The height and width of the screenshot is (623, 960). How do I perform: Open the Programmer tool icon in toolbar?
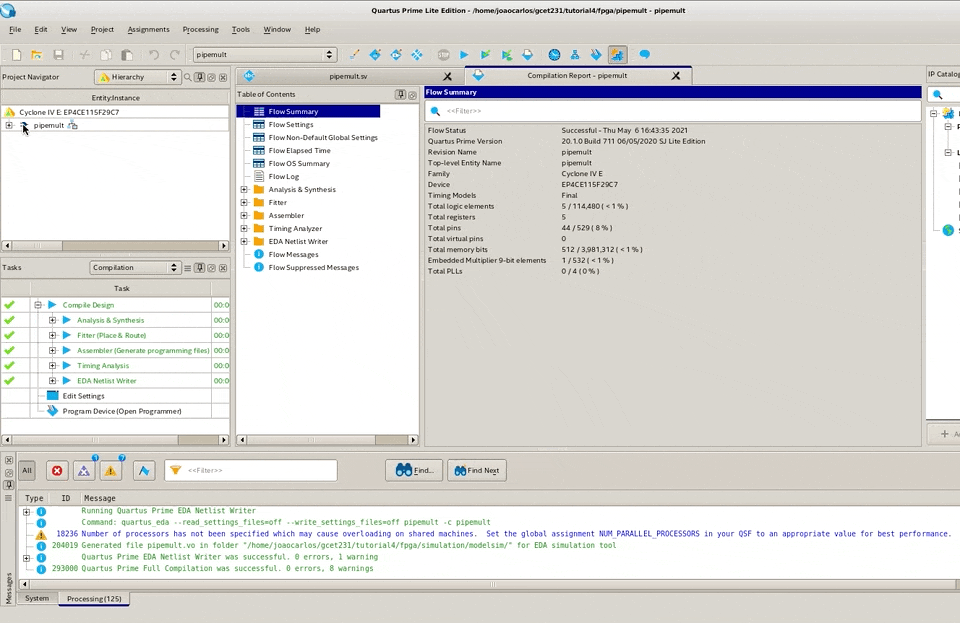coord(596,55)
